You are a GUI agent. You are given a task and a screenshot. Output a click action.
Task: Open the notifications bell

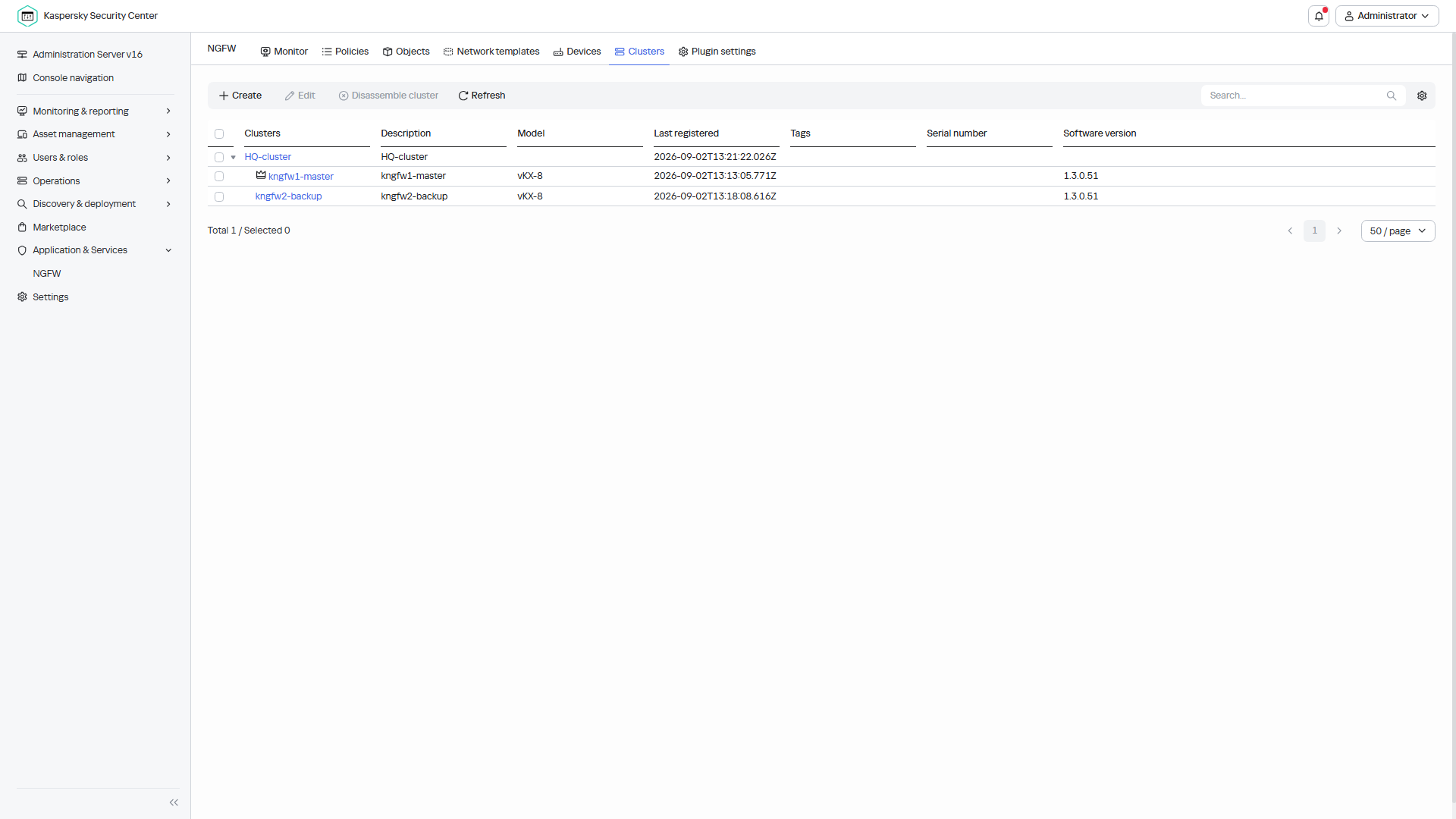1319,16
